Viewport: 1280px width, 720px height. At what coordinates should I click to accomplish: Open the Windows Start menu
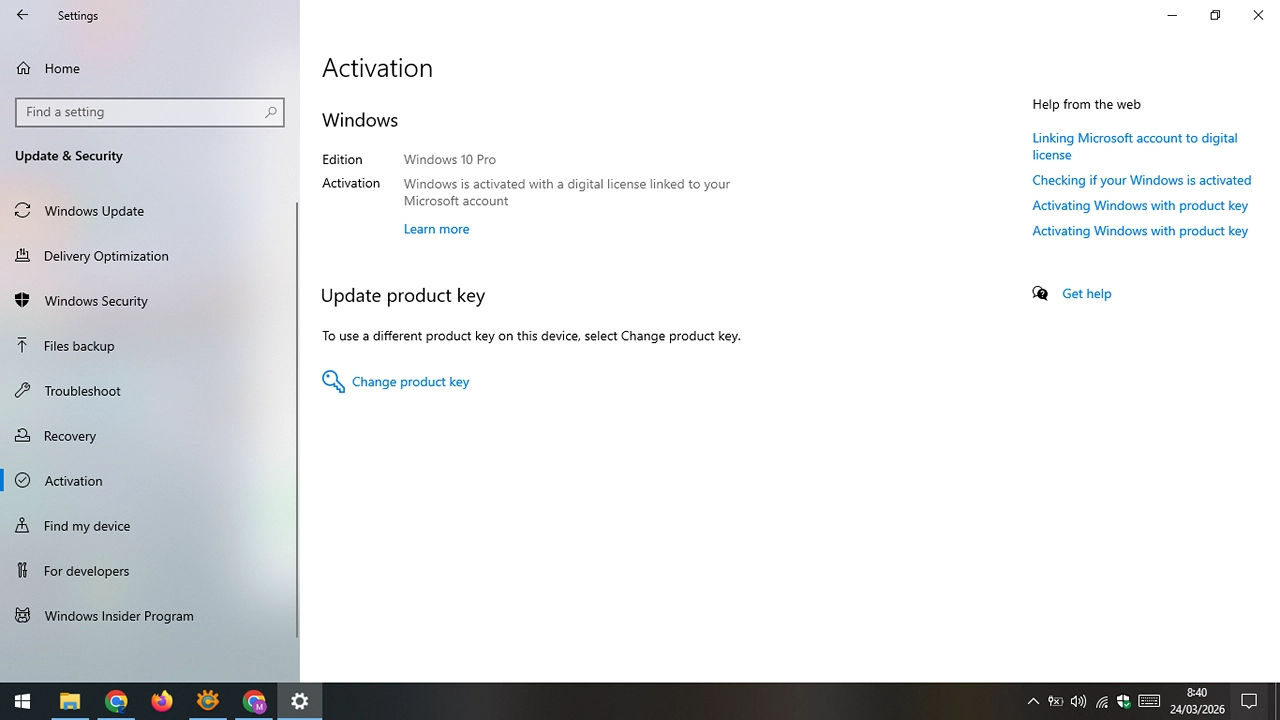pos(23,701)
